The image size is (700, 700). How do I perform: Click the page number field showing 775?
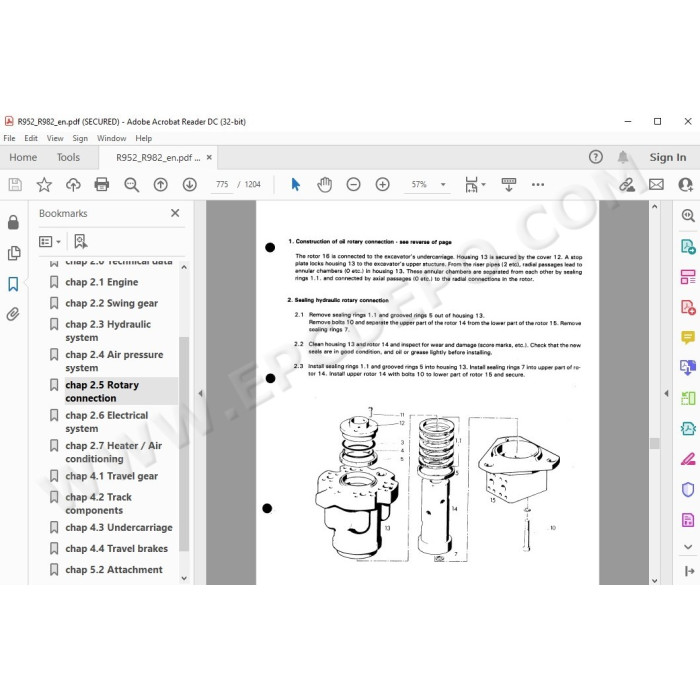tap(222, 184)
